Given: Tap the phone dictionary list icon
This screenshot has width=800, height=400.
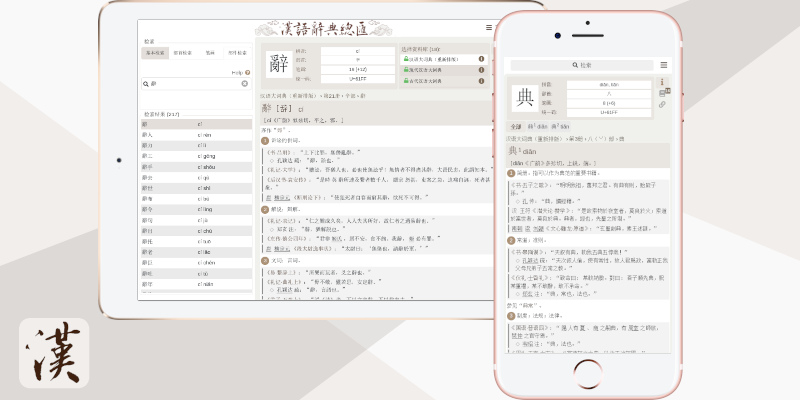Looking at the screenshot, I should click(662, 93).
